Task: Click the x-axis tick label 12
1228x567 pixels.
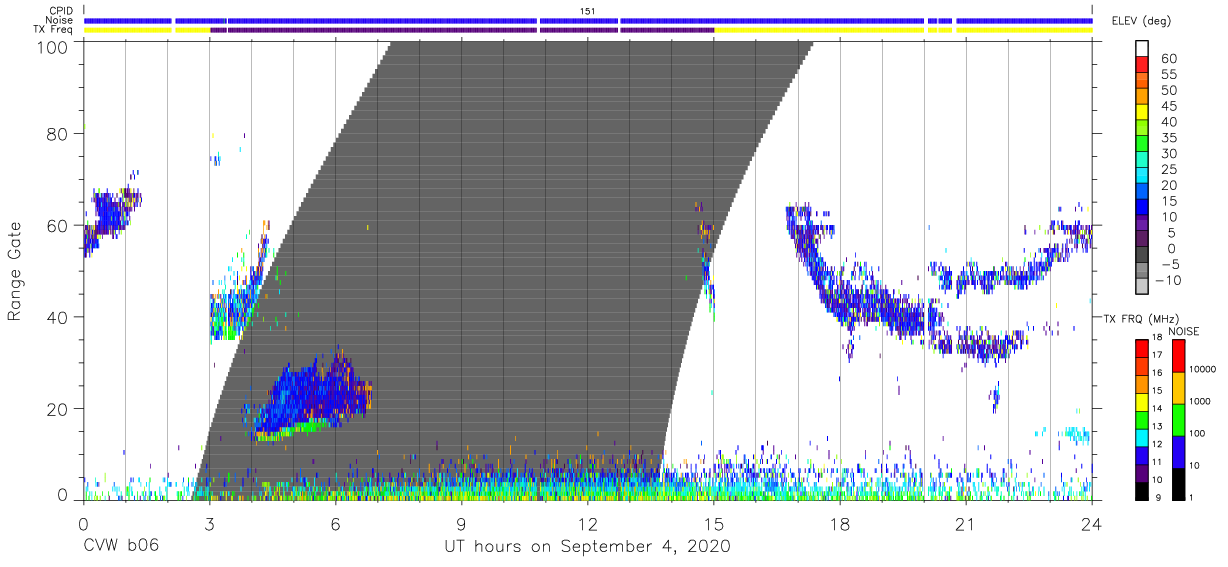Action: click(x=587, y=524)
